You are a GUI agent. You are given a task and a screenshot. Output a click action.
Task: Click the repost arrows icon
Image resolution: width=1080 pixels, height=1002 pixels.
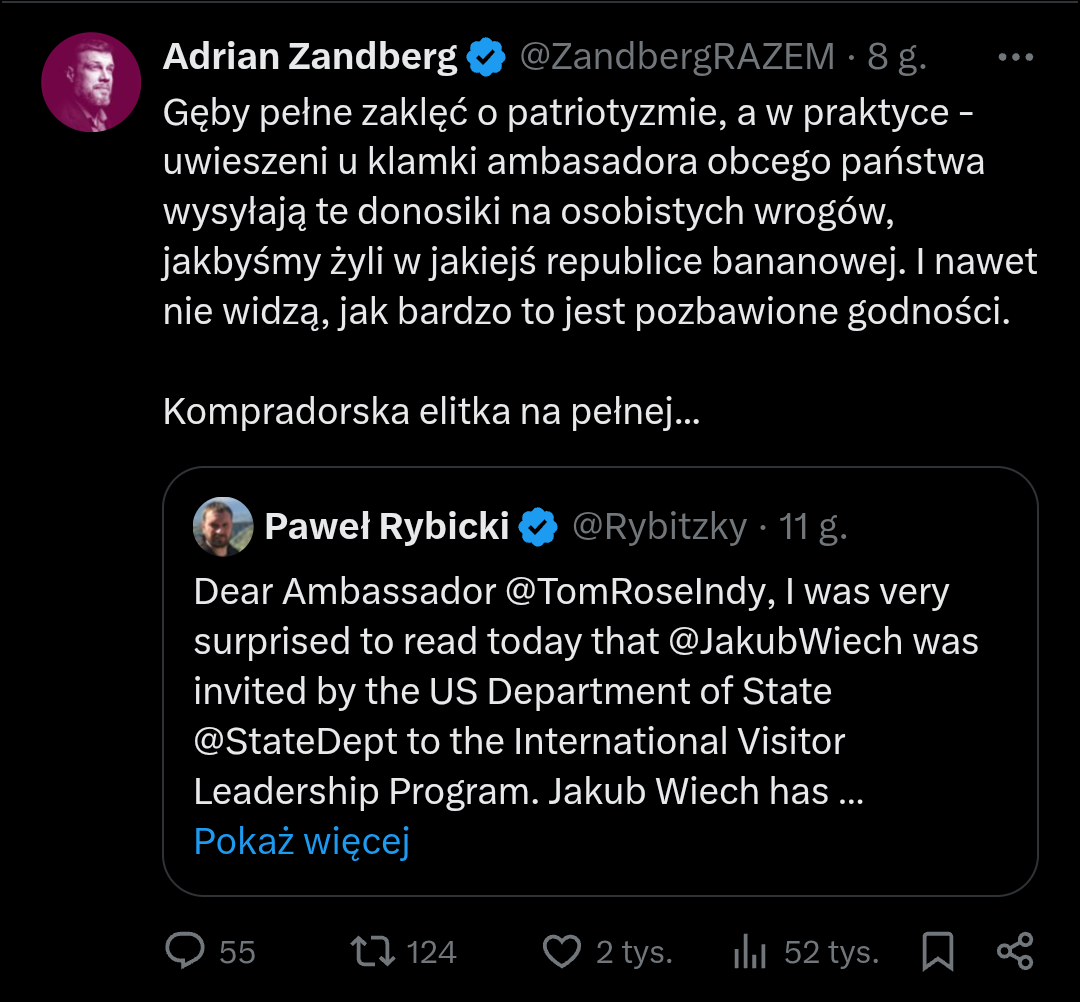tap(374, 951)
